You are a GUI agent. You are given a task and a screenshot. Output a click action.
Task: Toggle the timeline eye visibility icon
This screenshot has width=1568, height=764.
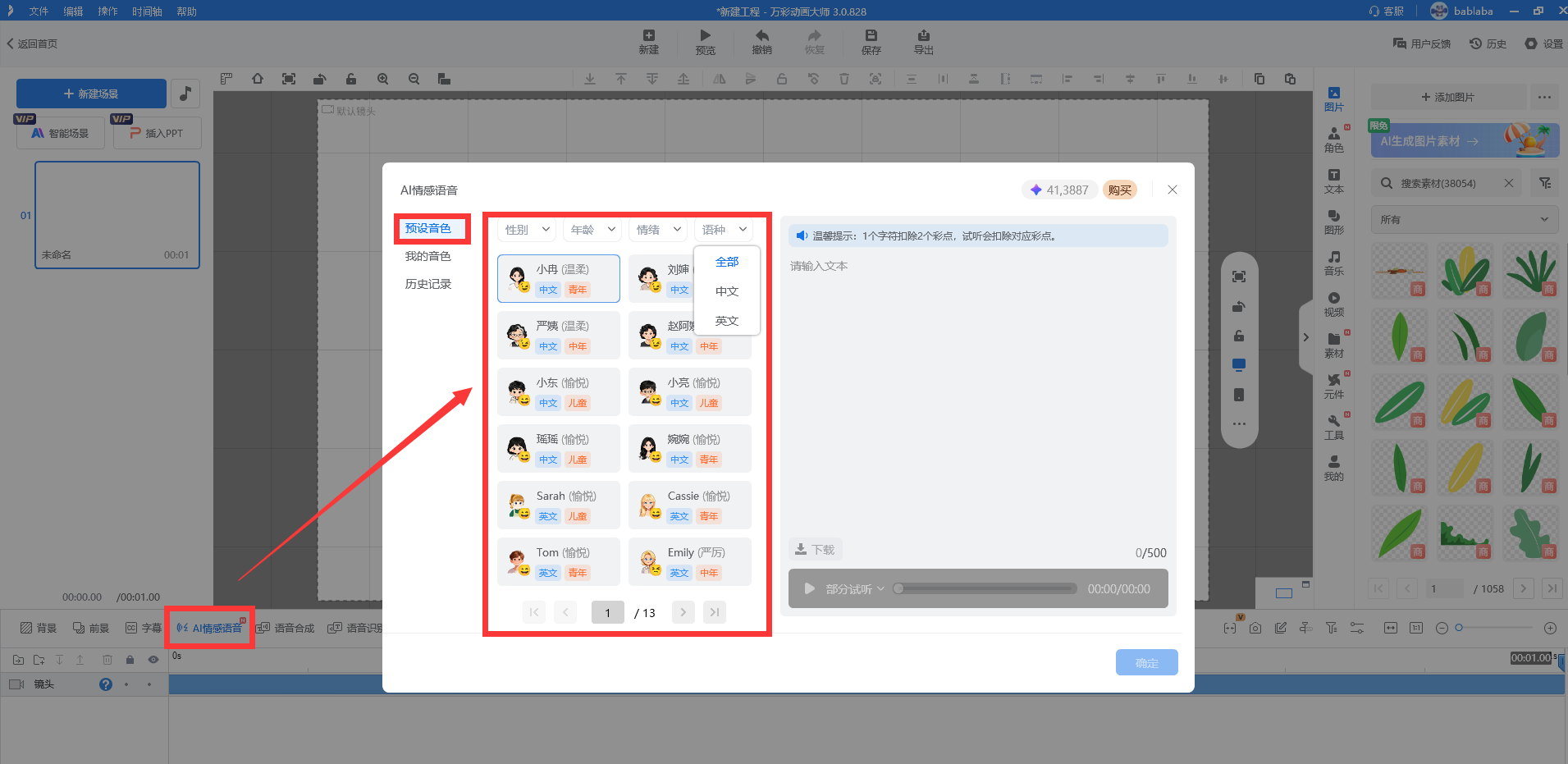(x=153, y=660)
